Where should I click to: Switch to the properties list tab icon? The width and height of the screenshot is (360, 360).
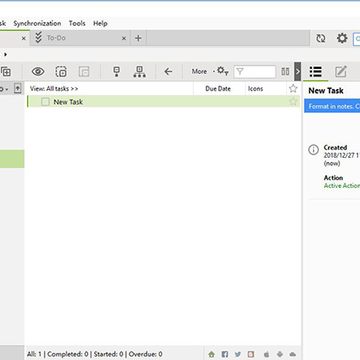pos(315,71)
